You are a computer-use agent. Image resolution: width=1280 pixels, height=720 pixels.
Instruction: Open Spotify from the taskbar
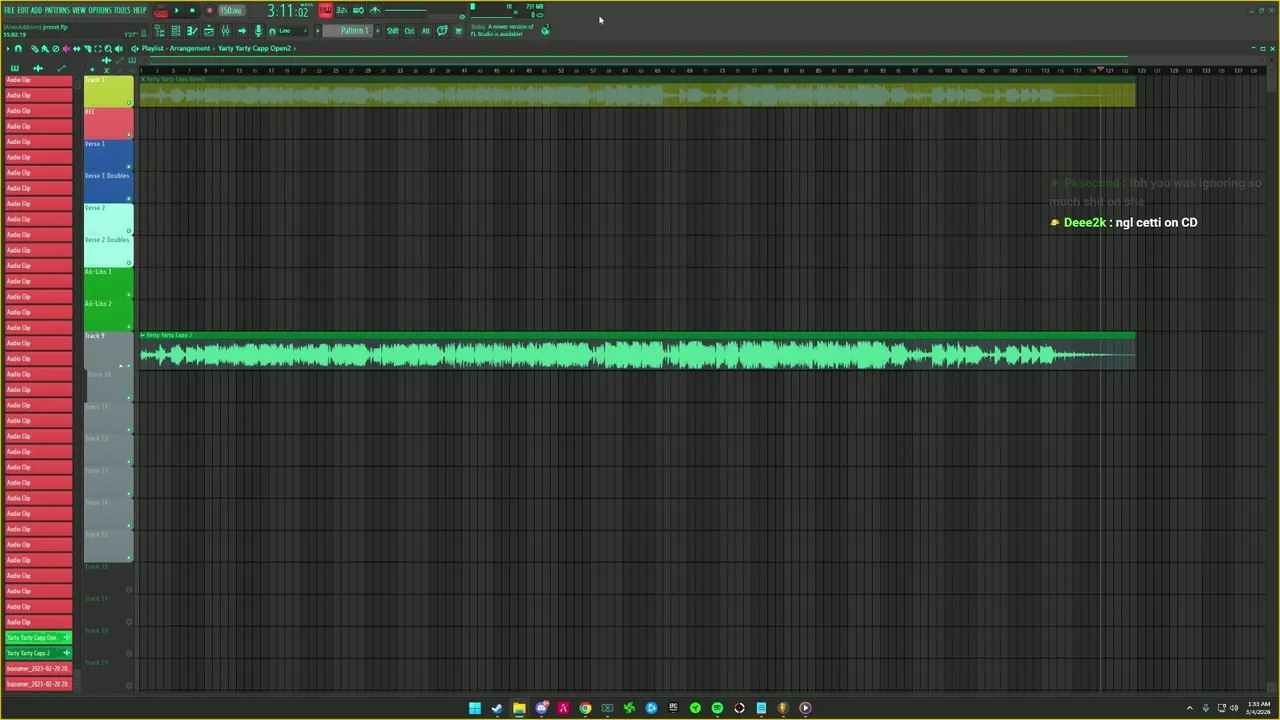pyautogui.click(x=717, y=708)
